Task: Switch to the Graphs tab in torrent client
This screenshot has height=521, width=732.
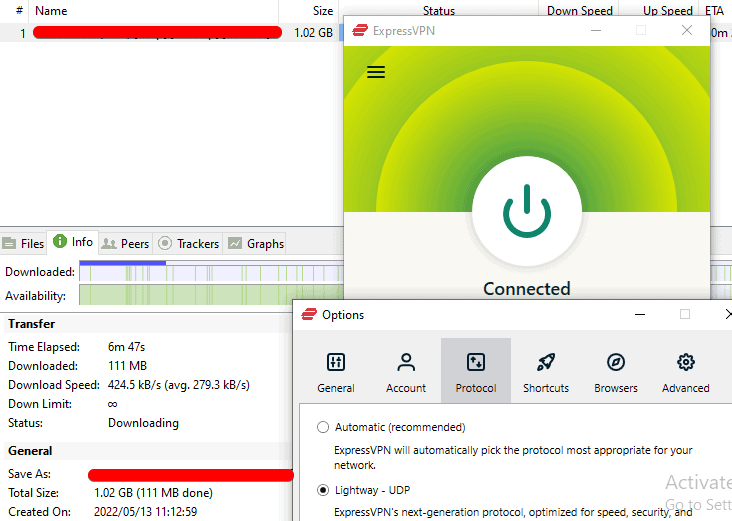Action: pyautogui.click(x=255, y=243)
